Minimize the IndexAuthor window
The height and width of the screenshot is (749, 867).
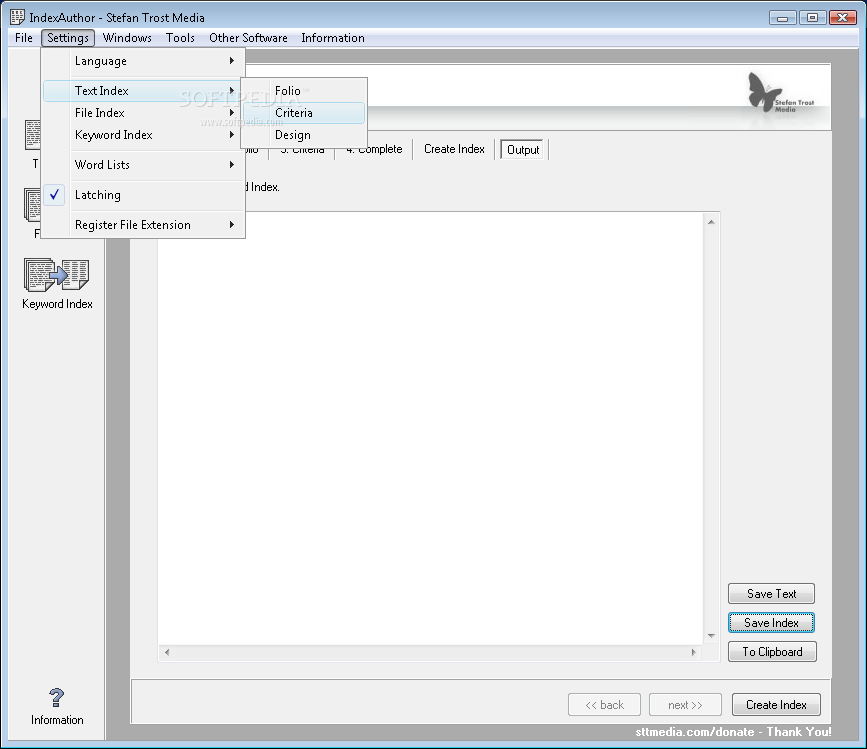point(782,18)
